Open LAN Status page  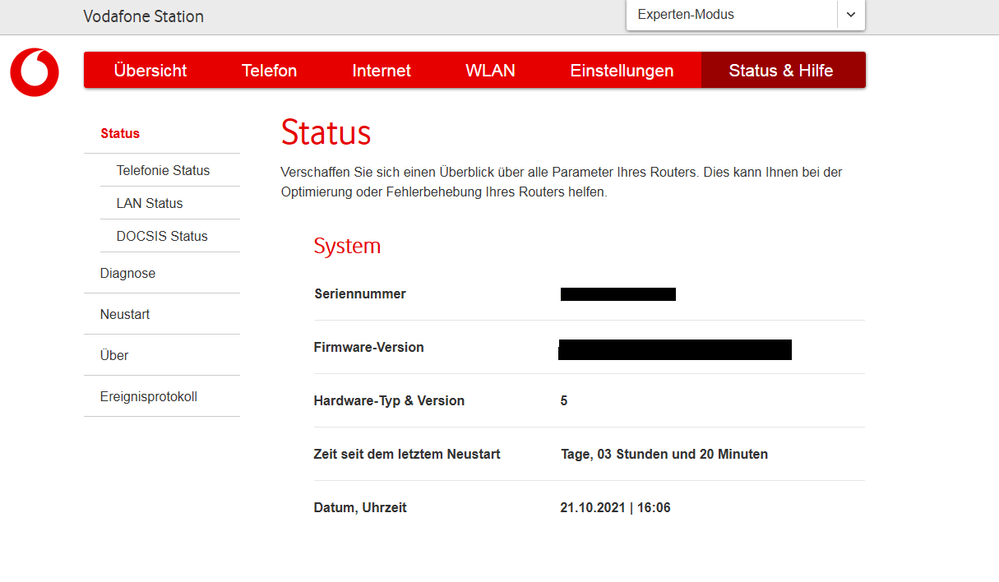coord(149,203)
